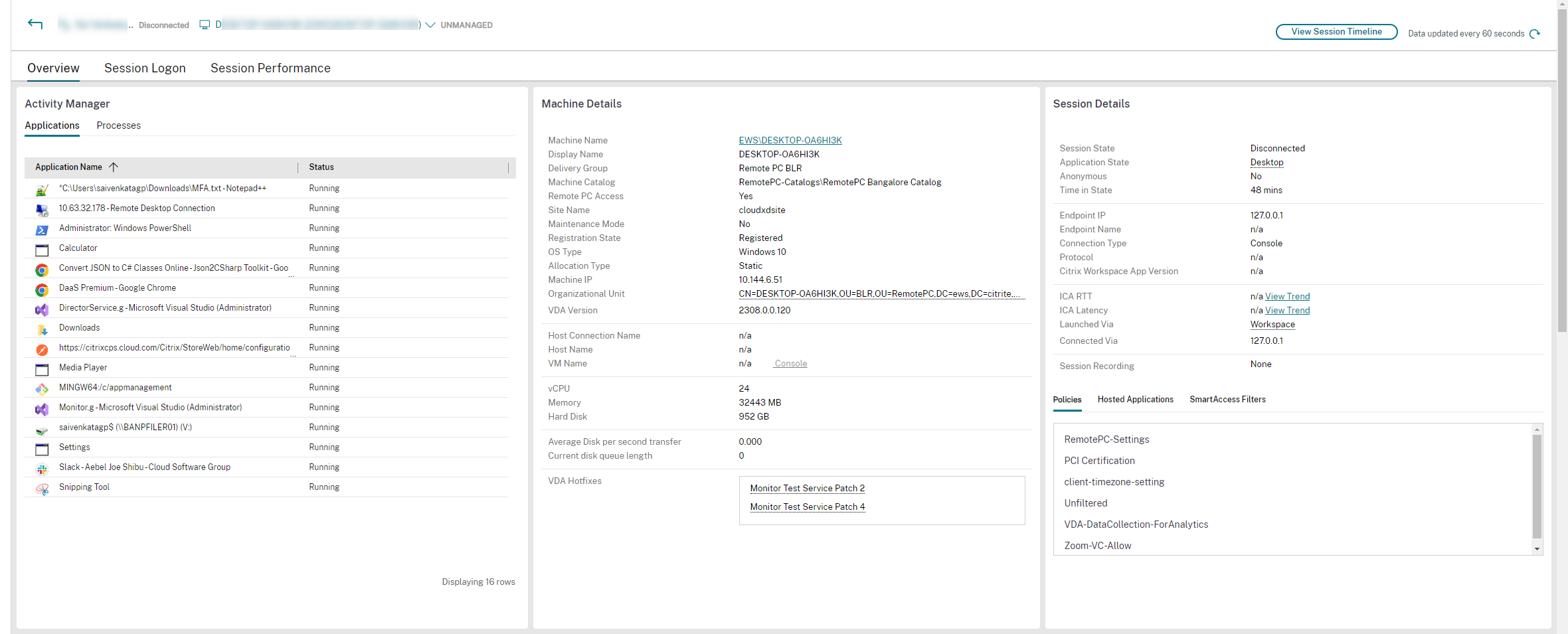This screenshot has height=634, width=1568.
Task: Click the View Session Timeline button
Action: click(x=1336, y=32)
